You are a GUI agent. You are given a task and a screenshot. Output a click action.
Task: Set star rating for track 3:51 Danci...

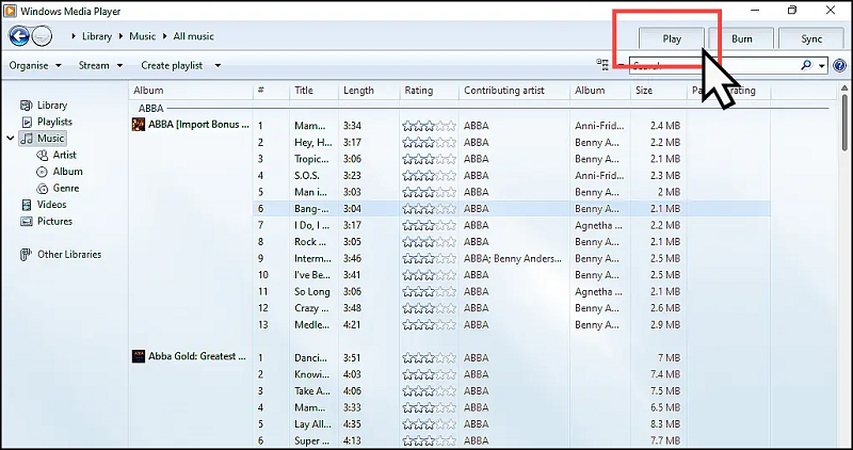[x=429, y=358]
